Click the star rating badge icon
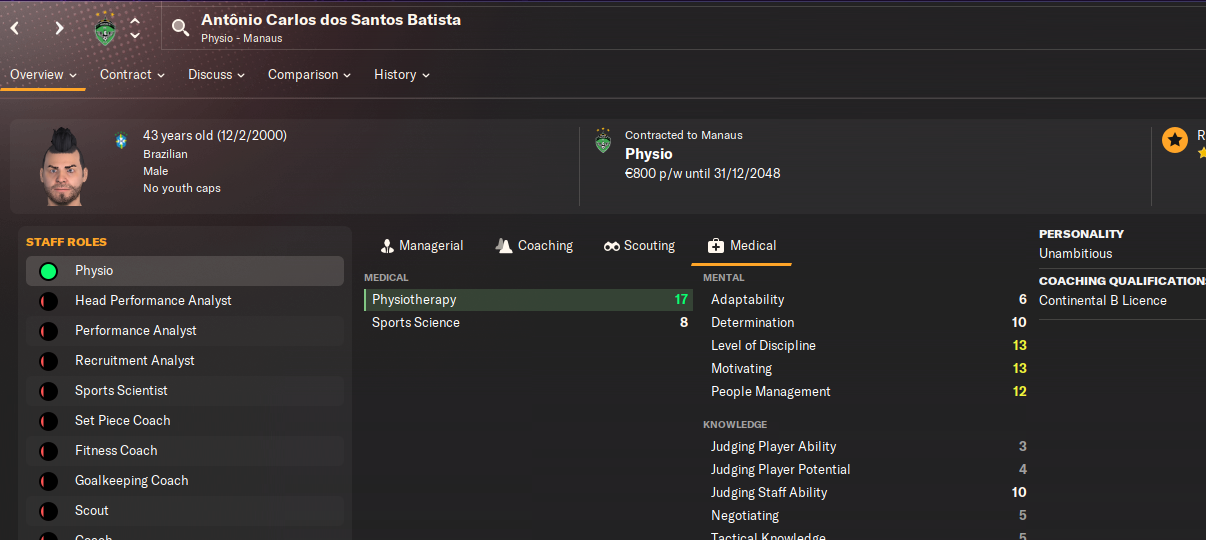This screenshot has height=540, width=1206. pyautogui.click(x=1175, y=140)
